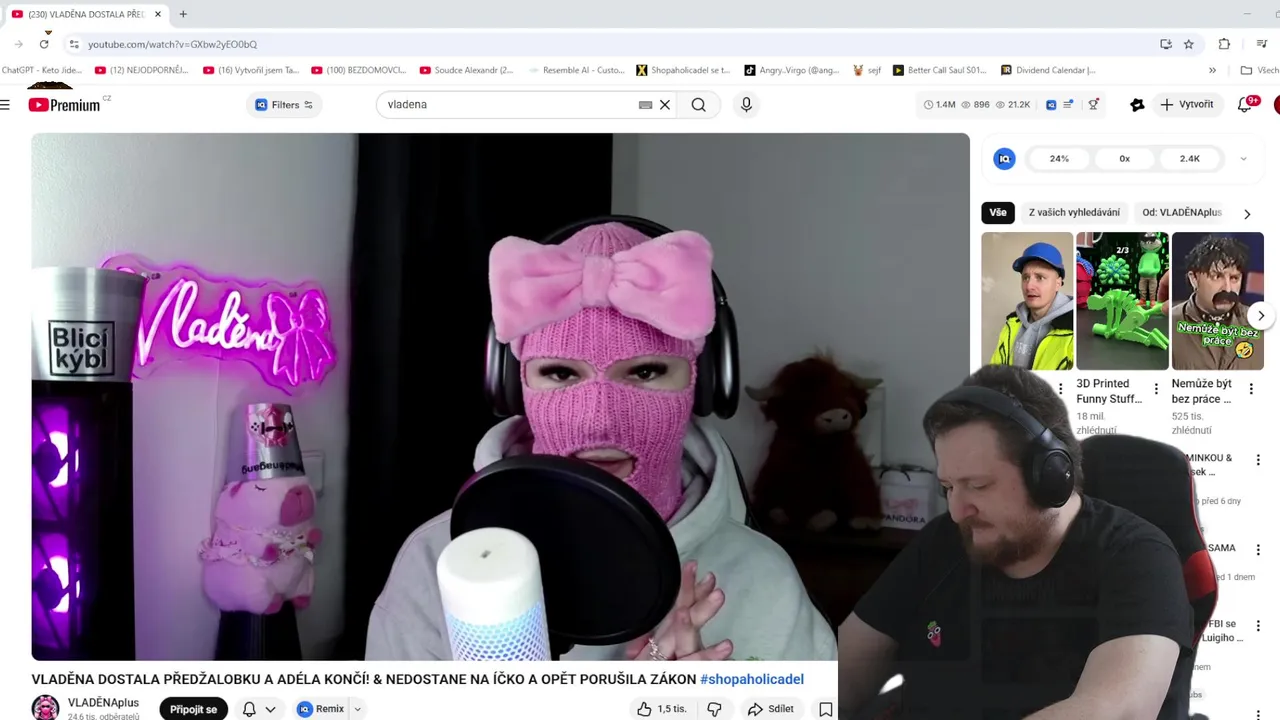This screenshot has height=720, width=1280.
Task: Open options for 3D Printed Funny Stuff
Action: [x=1156, y=389]
